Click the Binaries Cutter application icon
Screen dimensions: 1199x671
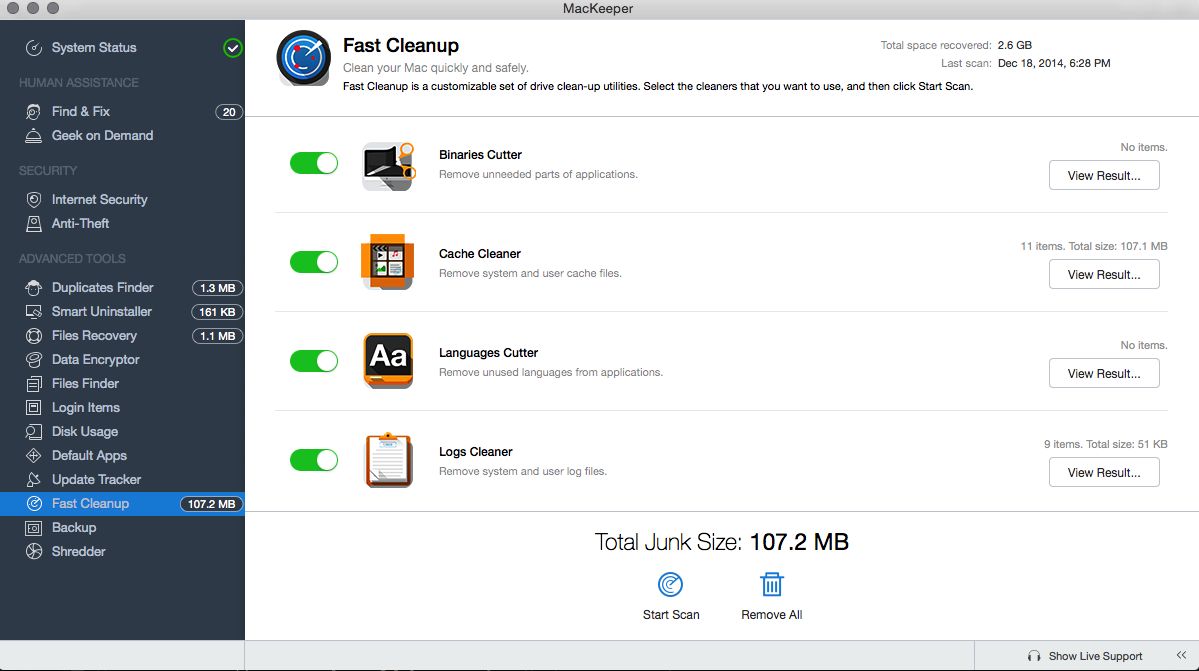(388, 166)
